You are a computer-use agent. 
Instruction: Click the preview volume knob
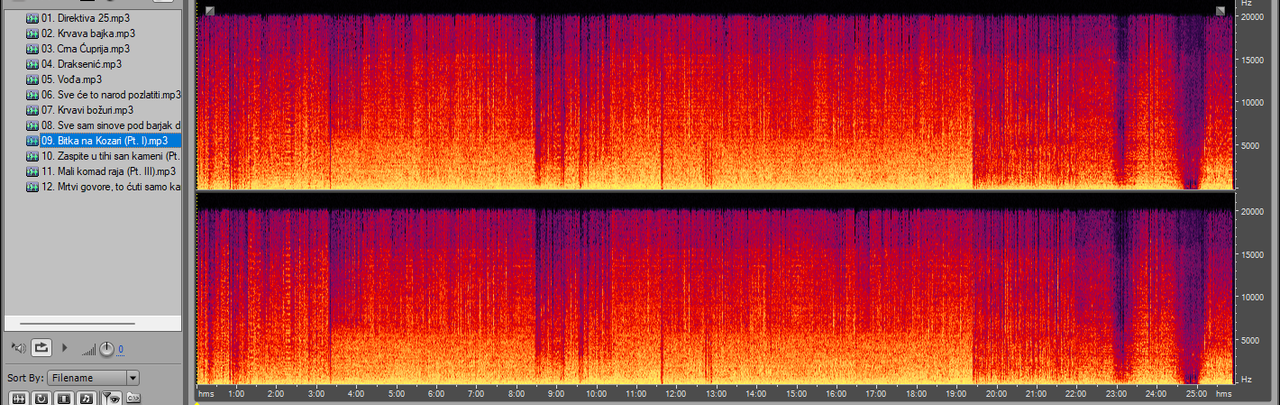[107, 348]
